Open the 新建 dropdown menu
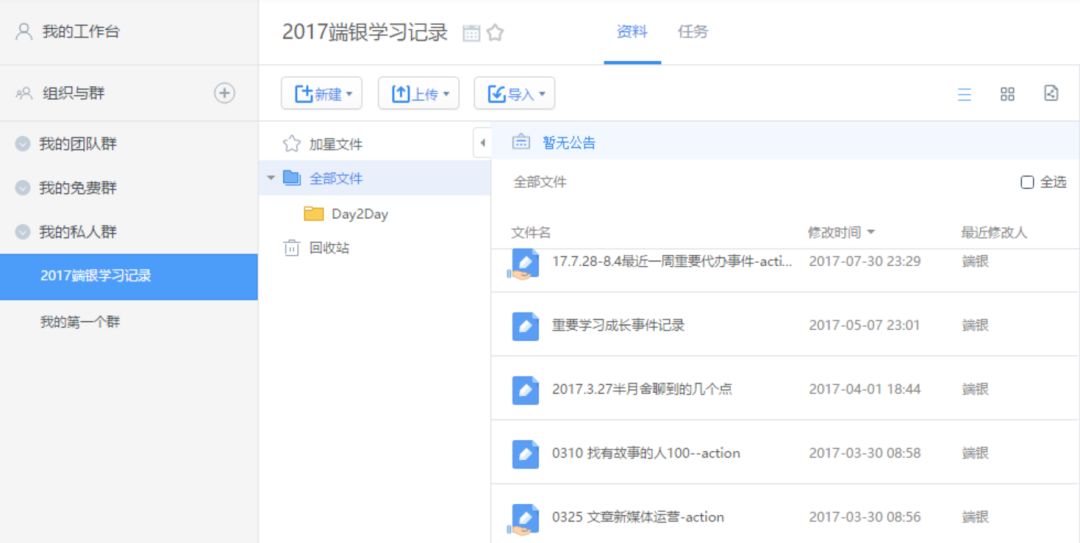Screen dimensions: 1080x543 tap(321, 94)
